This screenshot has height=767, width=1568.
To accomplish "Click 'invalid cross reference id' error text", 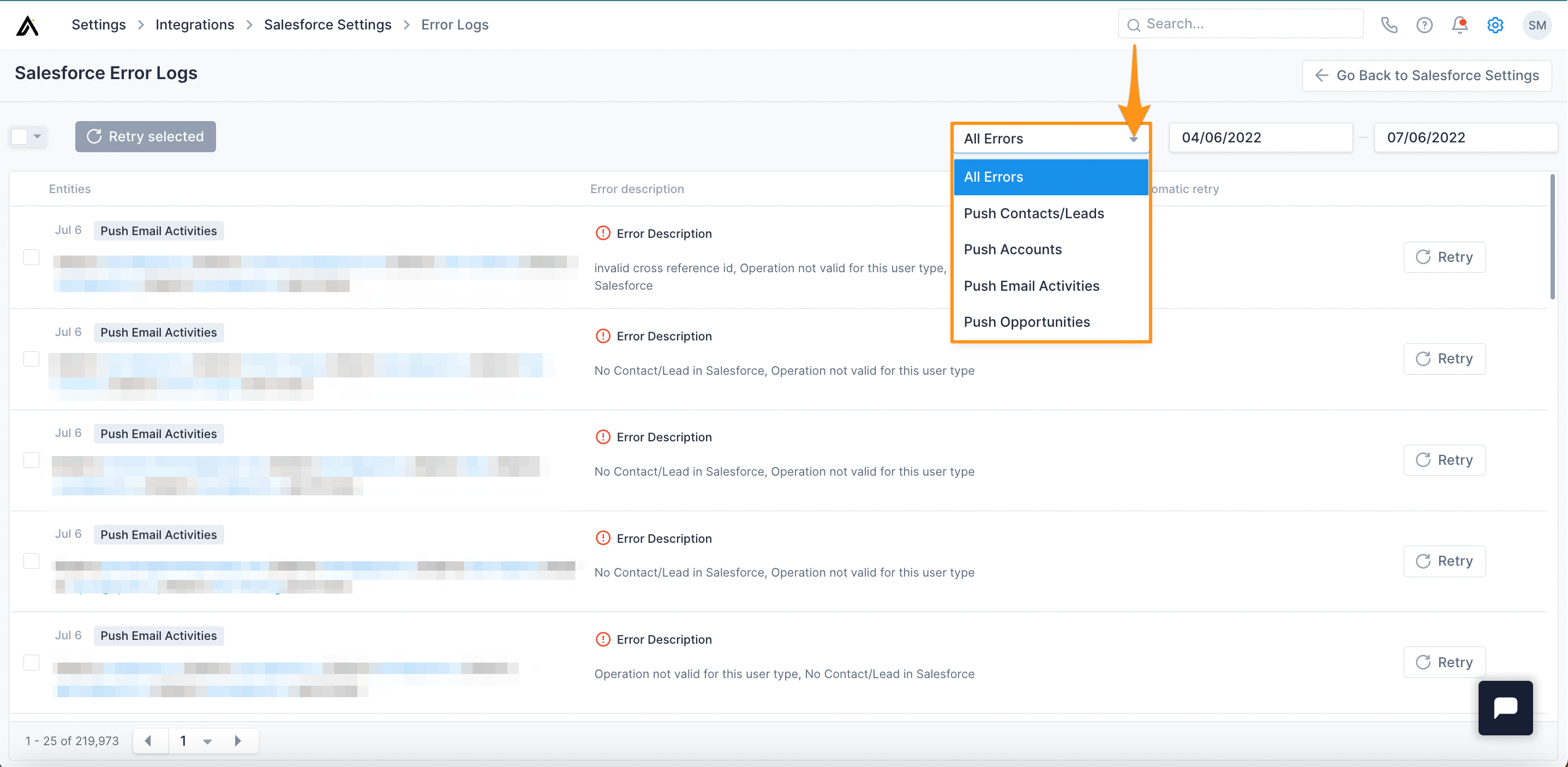I will (x=770, y=277).
